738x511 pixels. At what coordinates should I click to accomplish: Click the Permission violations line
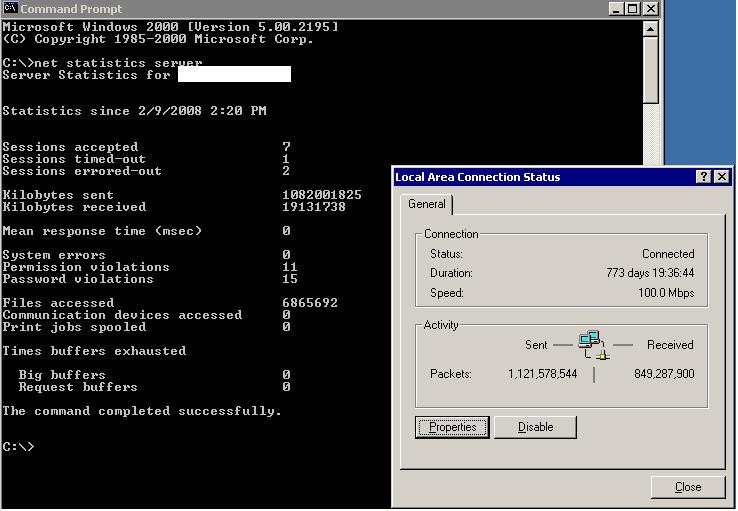(x=150, y=267)
